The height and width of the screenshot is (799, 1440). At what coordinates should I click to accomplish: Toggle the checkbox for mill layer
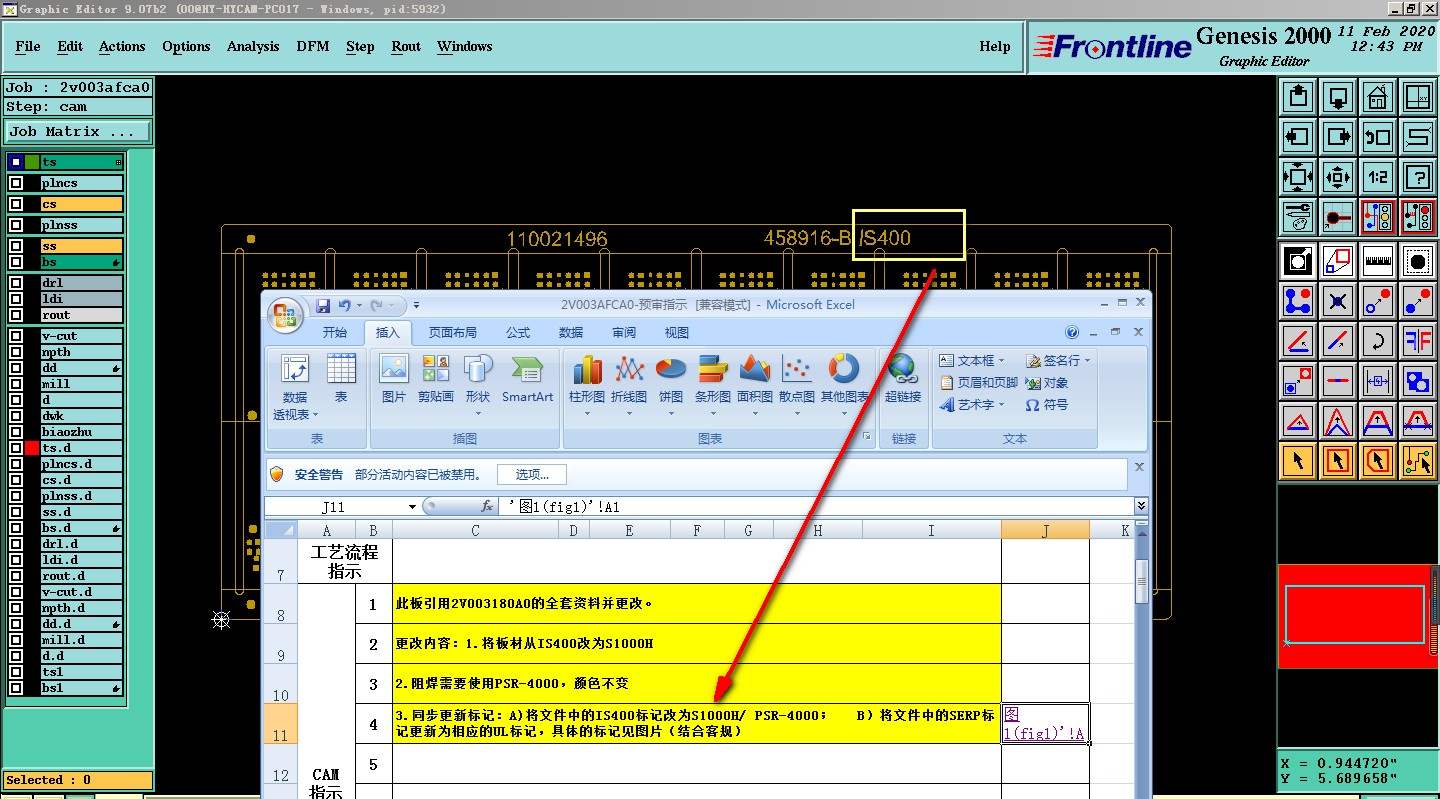coord(16,384)
